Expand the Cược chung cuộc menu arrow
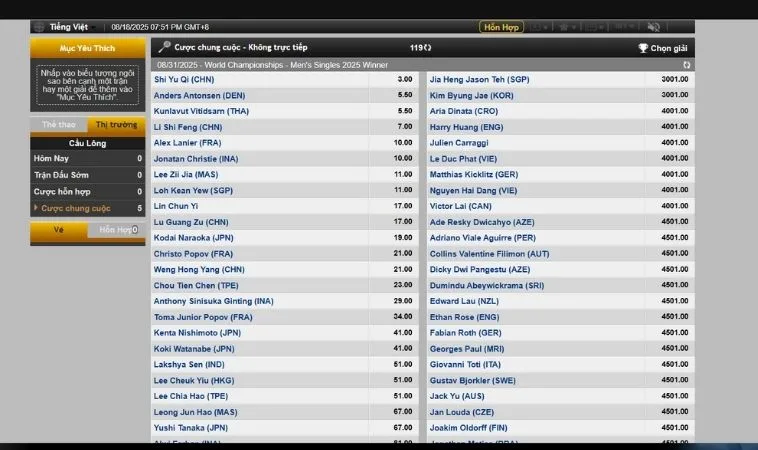The image size is (758, 450). click(x=37, y=208)
